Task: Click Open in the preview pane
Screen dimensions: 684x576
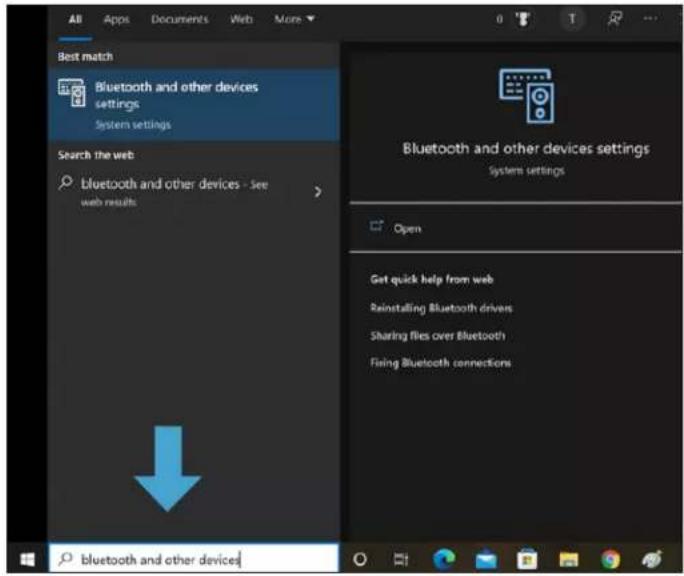Action: click(407, 229)
